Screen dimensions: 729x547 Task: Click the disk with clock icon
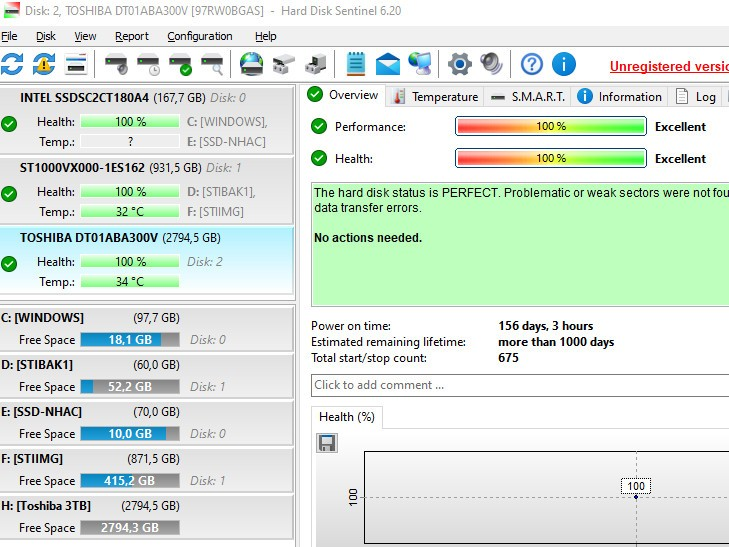(x=148, y=64)
